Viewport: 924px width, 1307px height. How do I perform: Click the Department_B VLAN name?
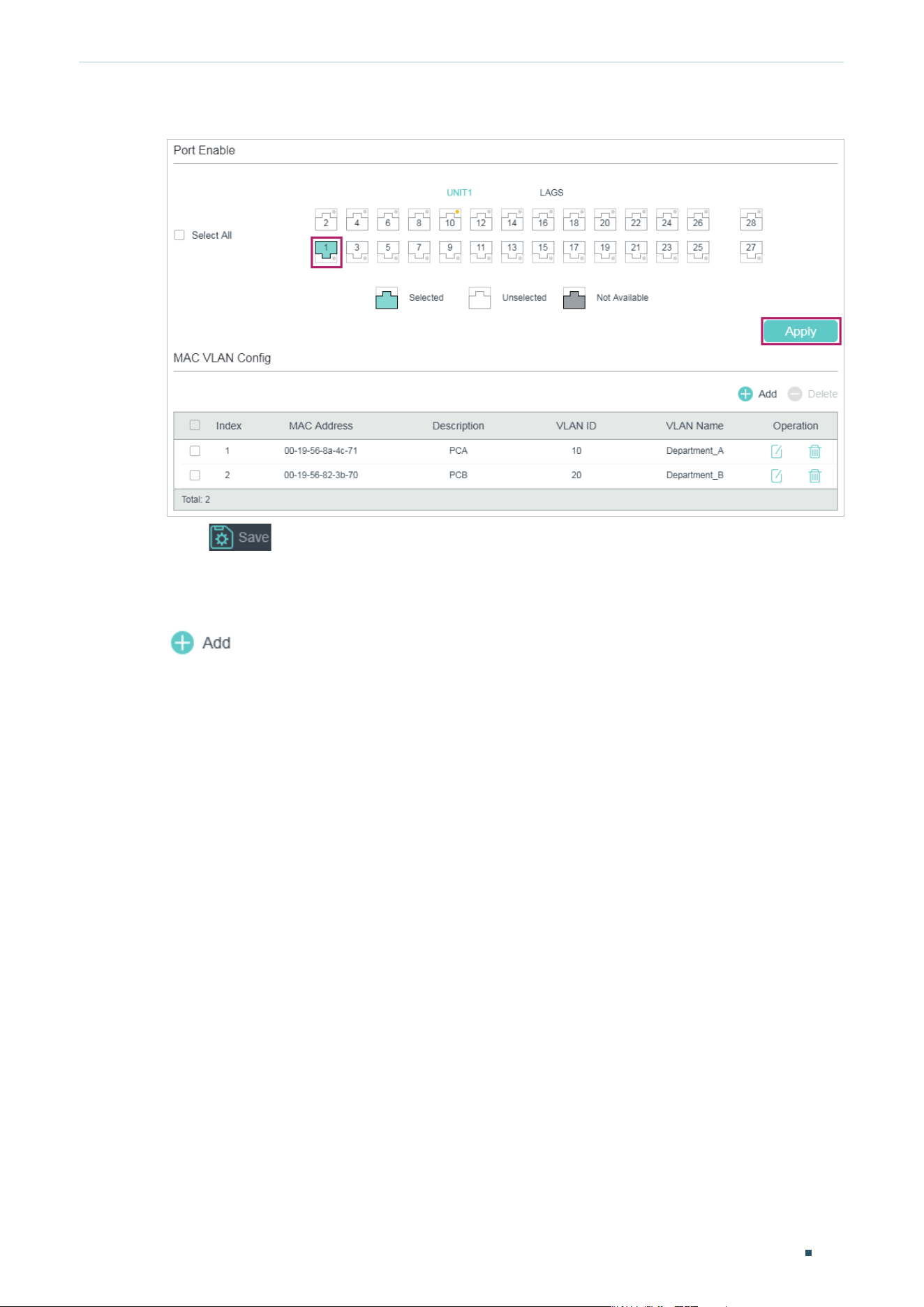[694, 475]
